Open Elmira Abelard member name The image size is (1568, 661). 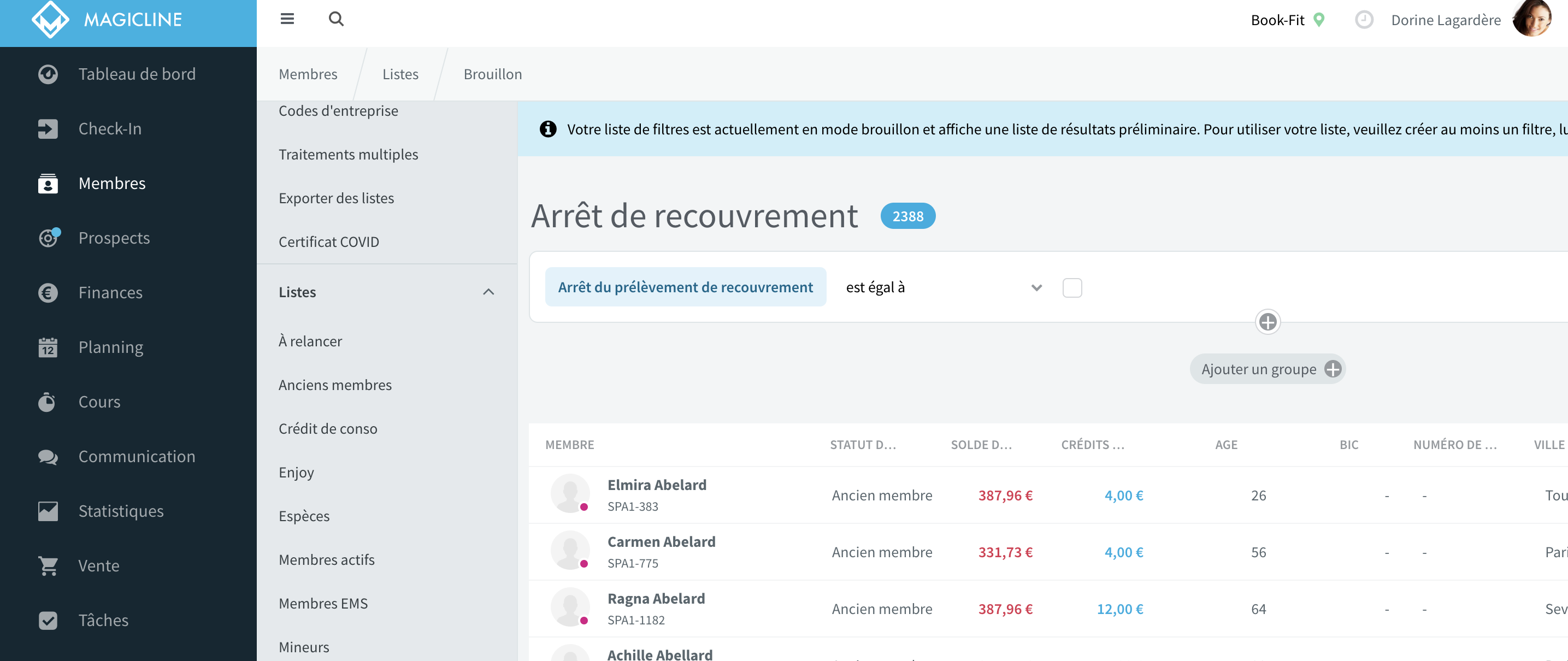[657, 485]
